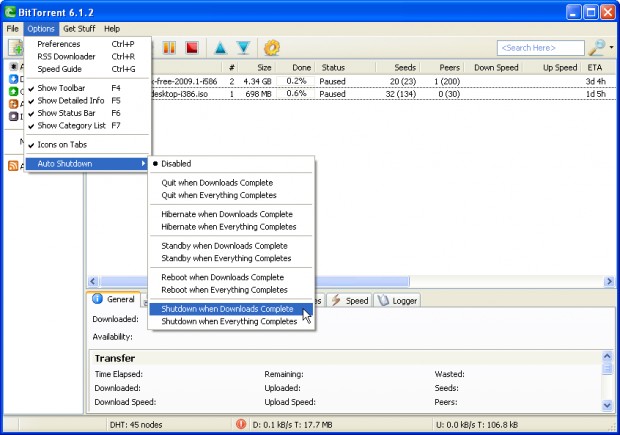The height and width of the screenshot is (435, 620).
Task: Open Preferences via the gear toolbar icon
Action: (x=272, y=48)
